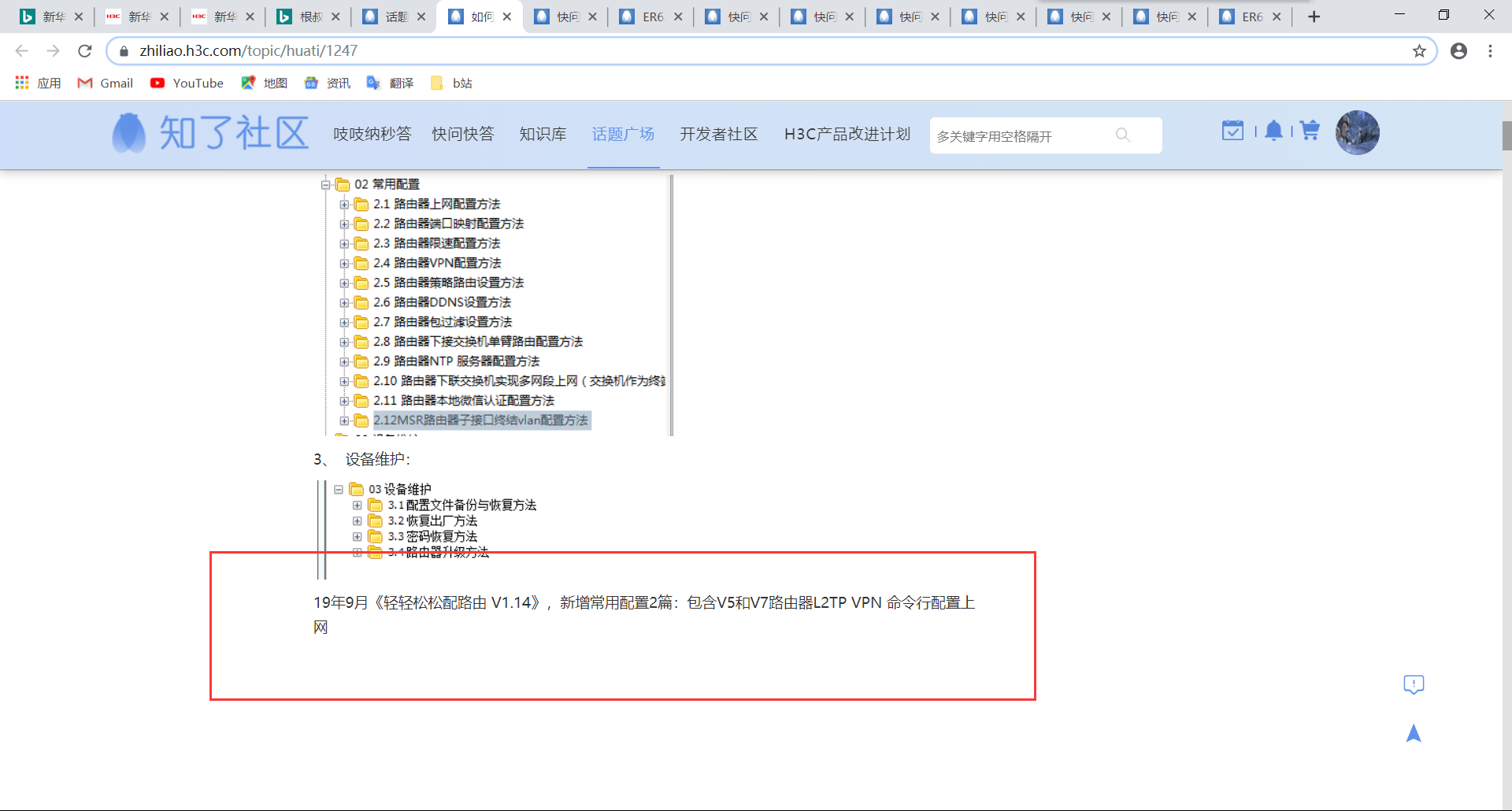Click the feedback speech bubble icon
Viewport: 1512px width, 811px height.
point(1414,685)
